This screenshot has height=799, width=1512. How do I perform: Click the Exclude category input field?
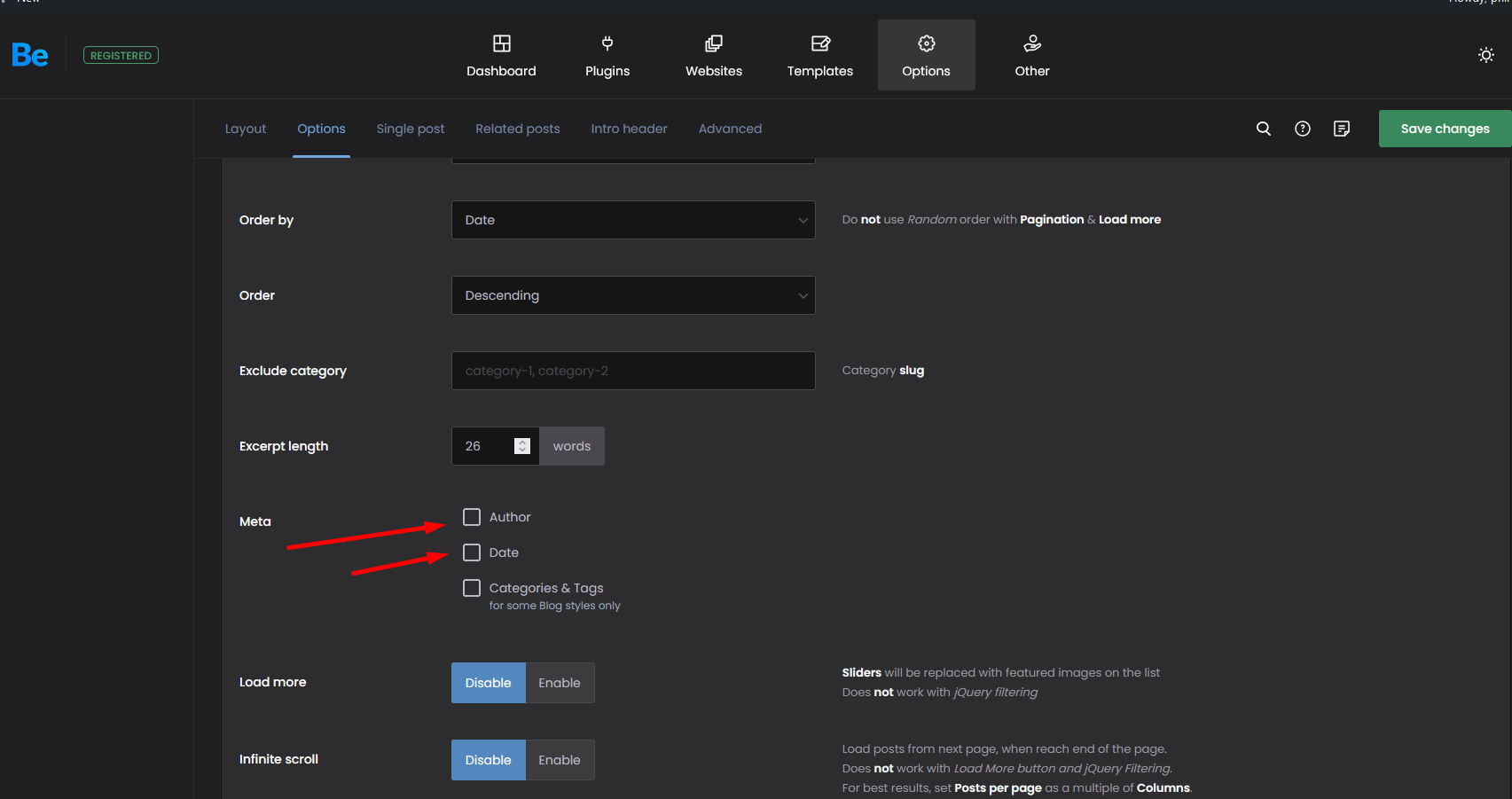[633, 371]
